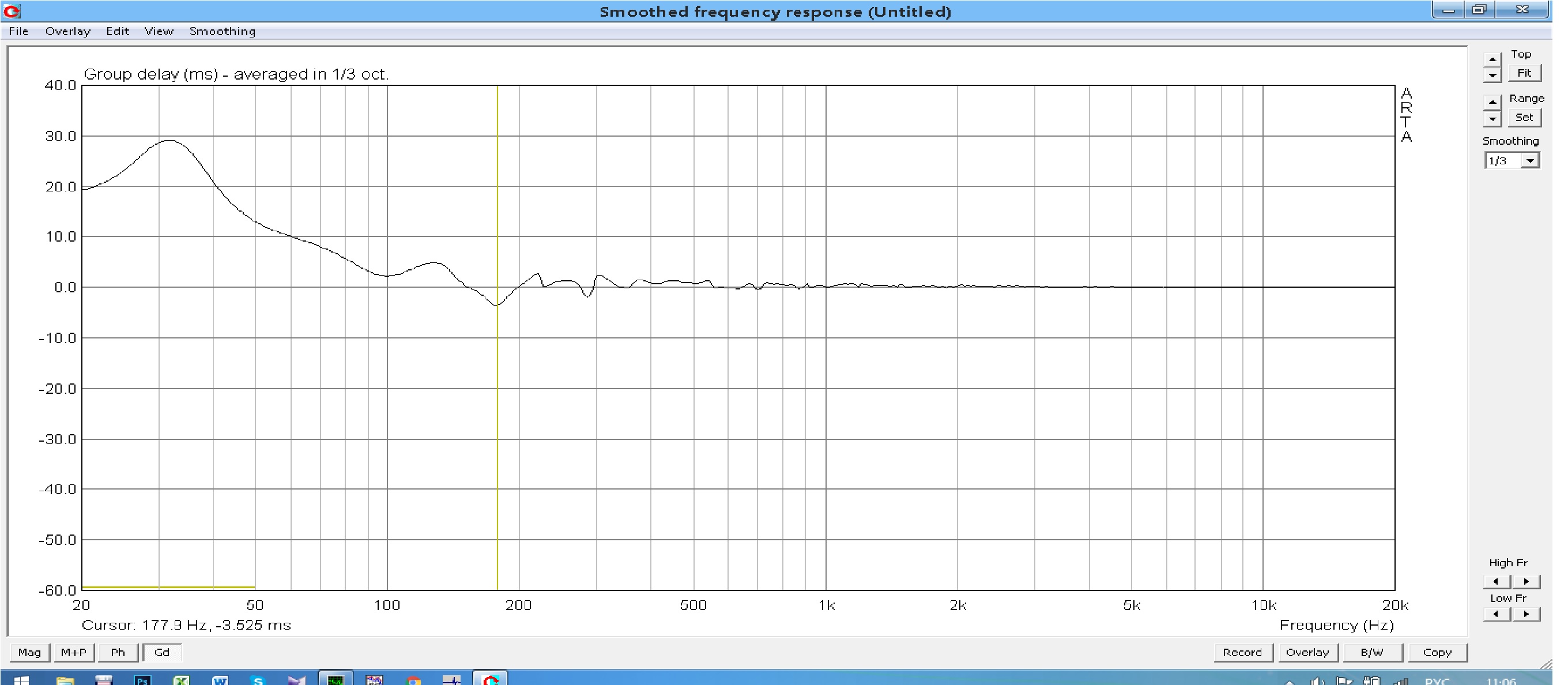Shift Low Fr right arrow

[x=1526, y=614]
